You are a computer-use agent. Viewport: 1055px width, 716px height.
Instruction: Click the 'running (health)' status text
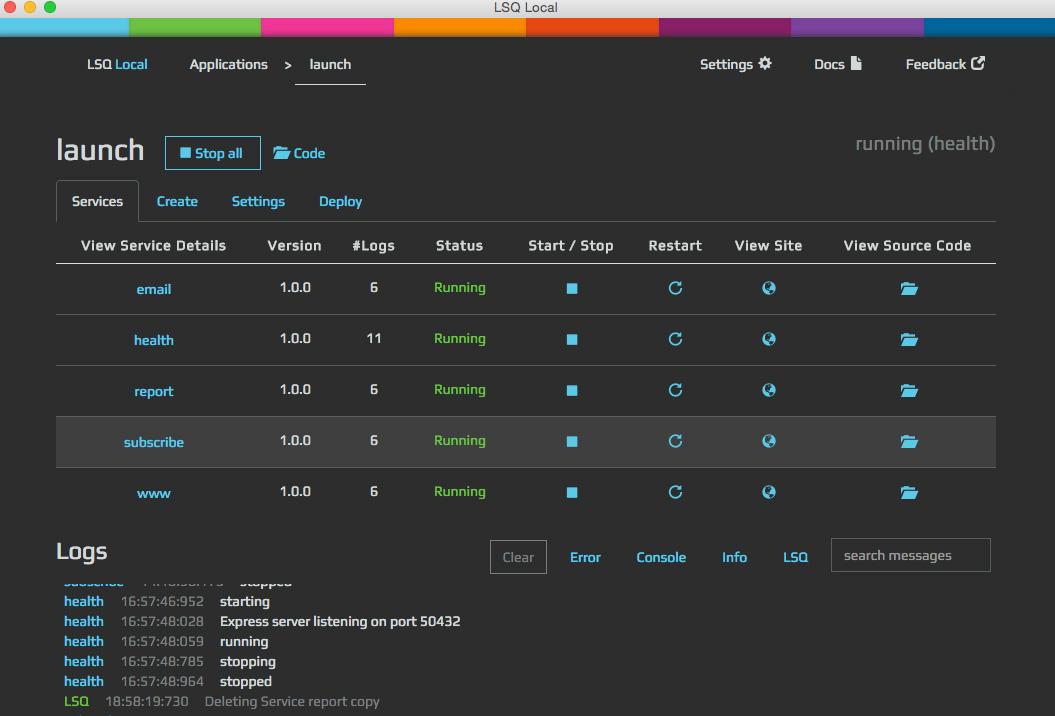pyautogui.click(x=925, y=144)
